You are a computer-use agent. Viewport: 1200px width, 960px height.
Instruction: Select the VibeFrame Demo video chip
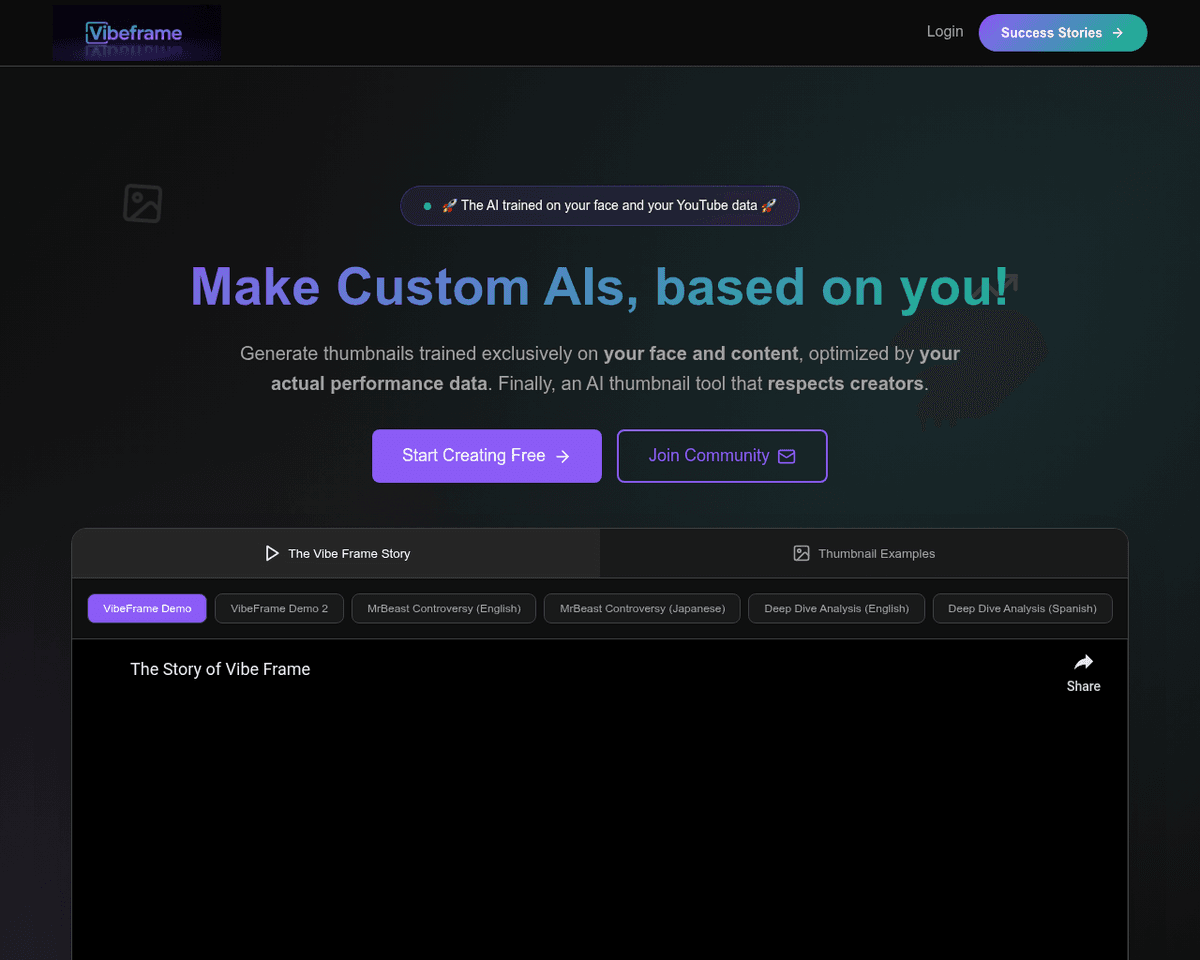(147, 608)
